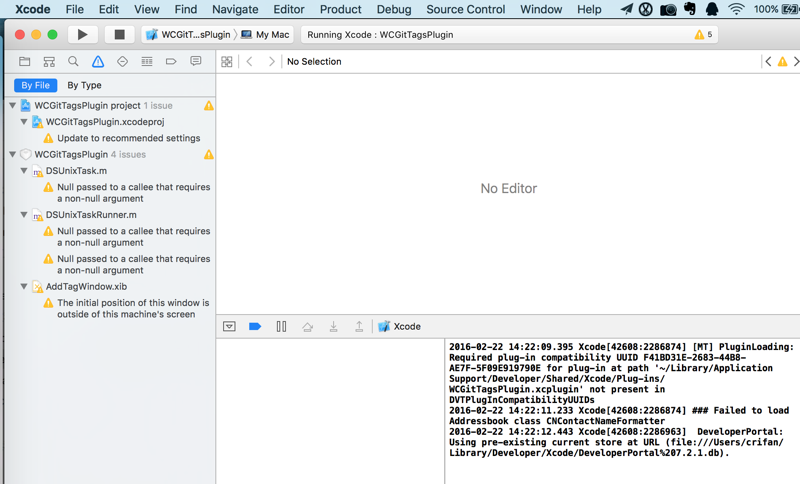
Task: Switch issue list to By File
Action: coord(36,85)
